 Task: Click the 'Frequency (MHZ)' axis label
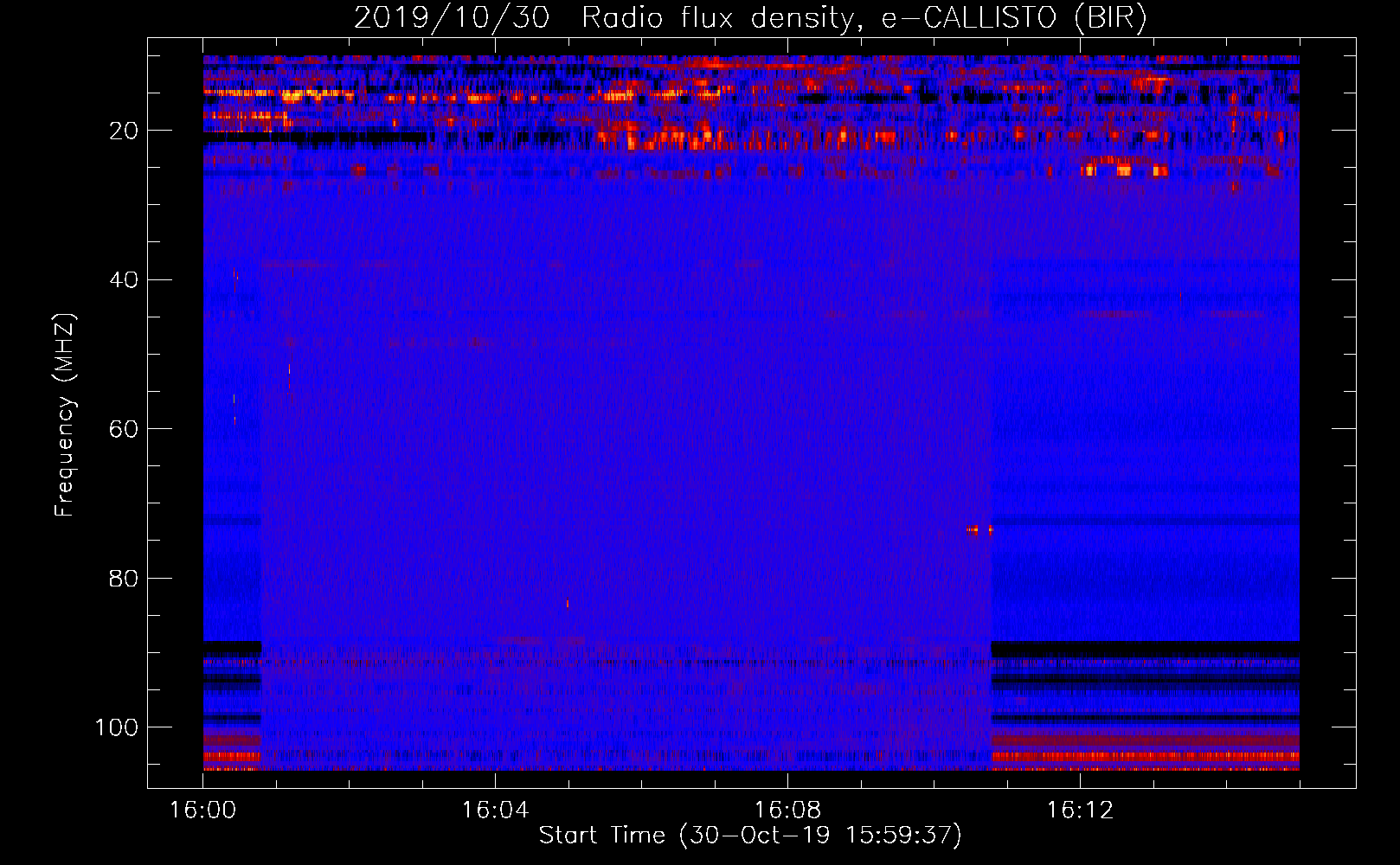pos(65,415)
